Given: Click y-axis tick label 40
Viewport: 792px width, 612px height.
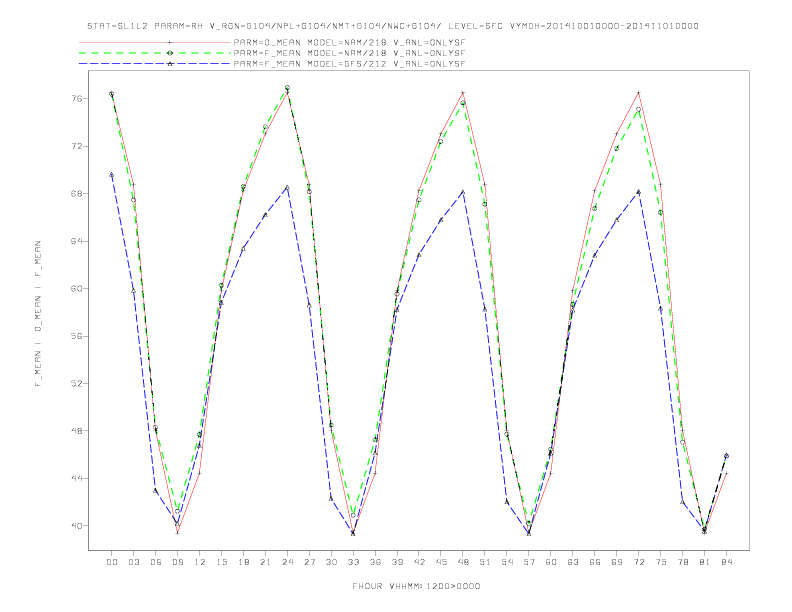Looking at the screenshot, I should (x=76, y=526).
